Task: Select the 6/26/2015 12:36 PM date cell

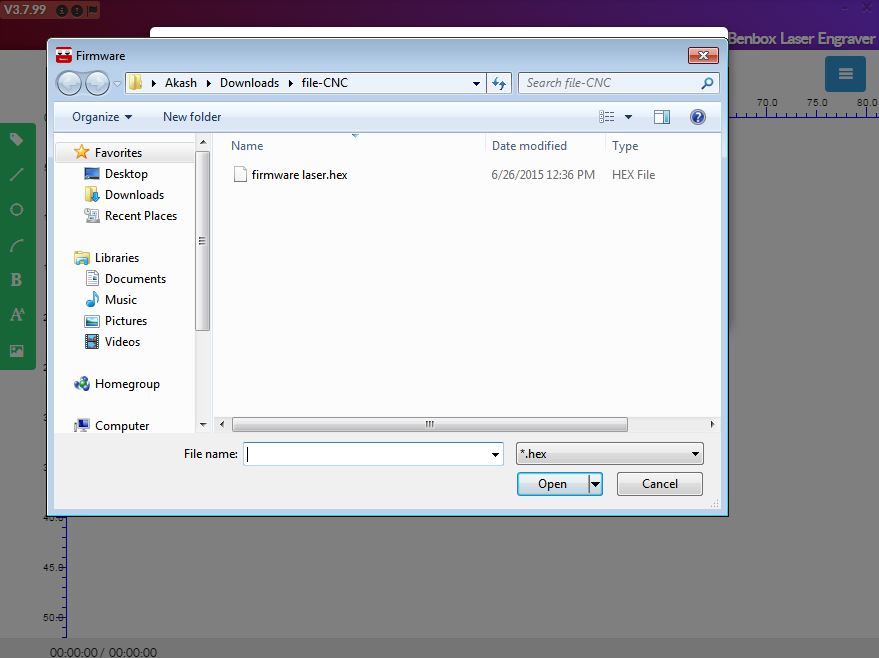Action: pyautogui.click(x=543, y=174)
